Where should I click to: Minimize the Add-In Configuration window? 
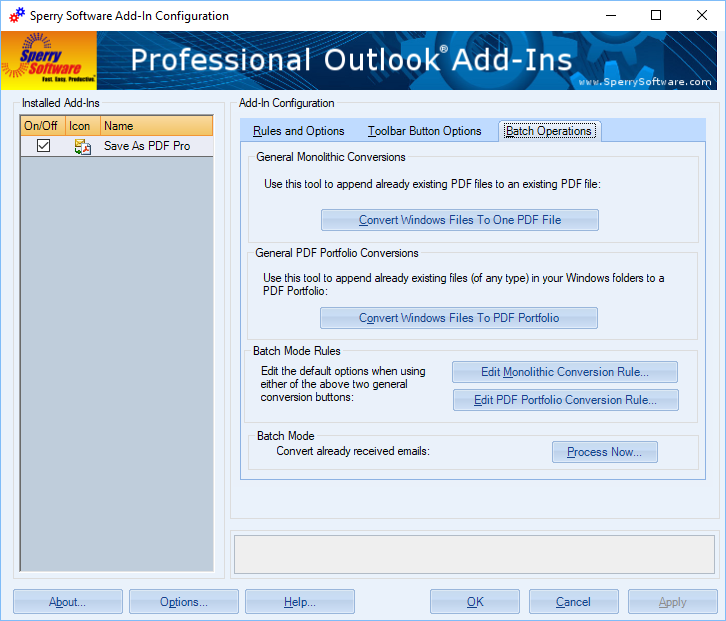click(x=611, y=15)
